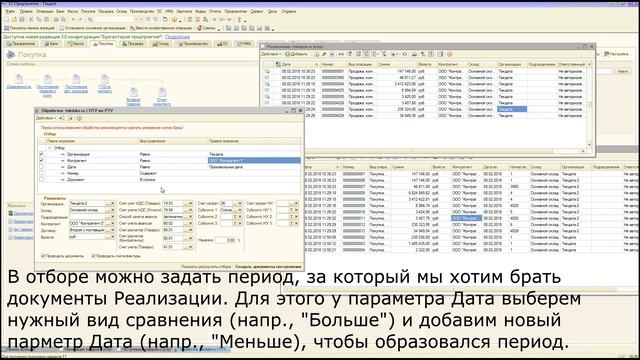640x360 pixels.
Task: Open Действия dropdown in processing window
Action: (x=46, y=118)
